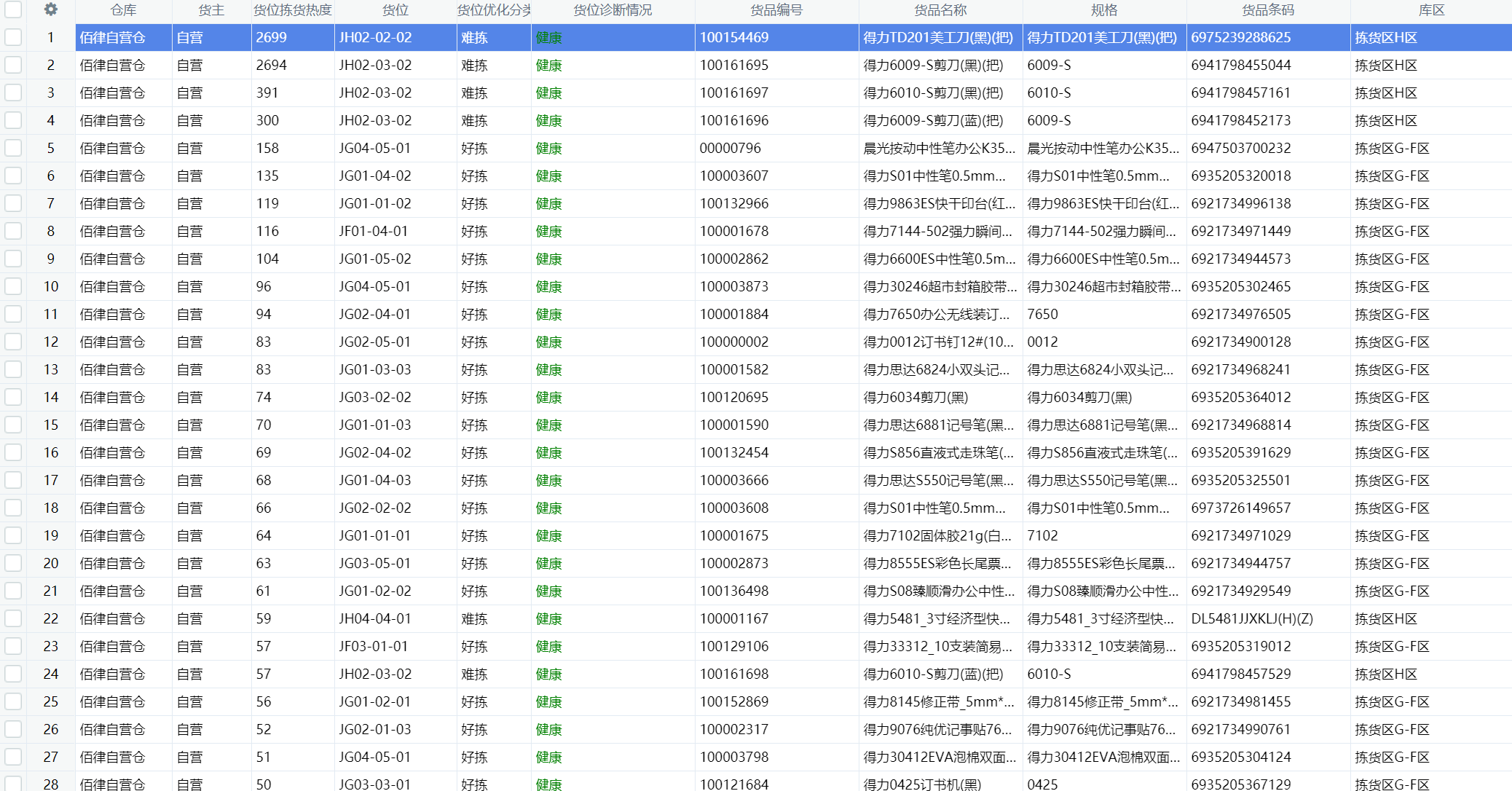Tick the checkbox for row 27

click(13, 757)
